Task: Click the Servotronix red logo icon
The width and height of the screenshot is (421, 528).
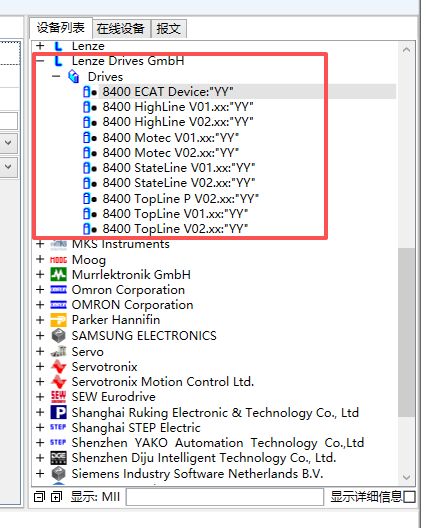Action: coord(58,366)
